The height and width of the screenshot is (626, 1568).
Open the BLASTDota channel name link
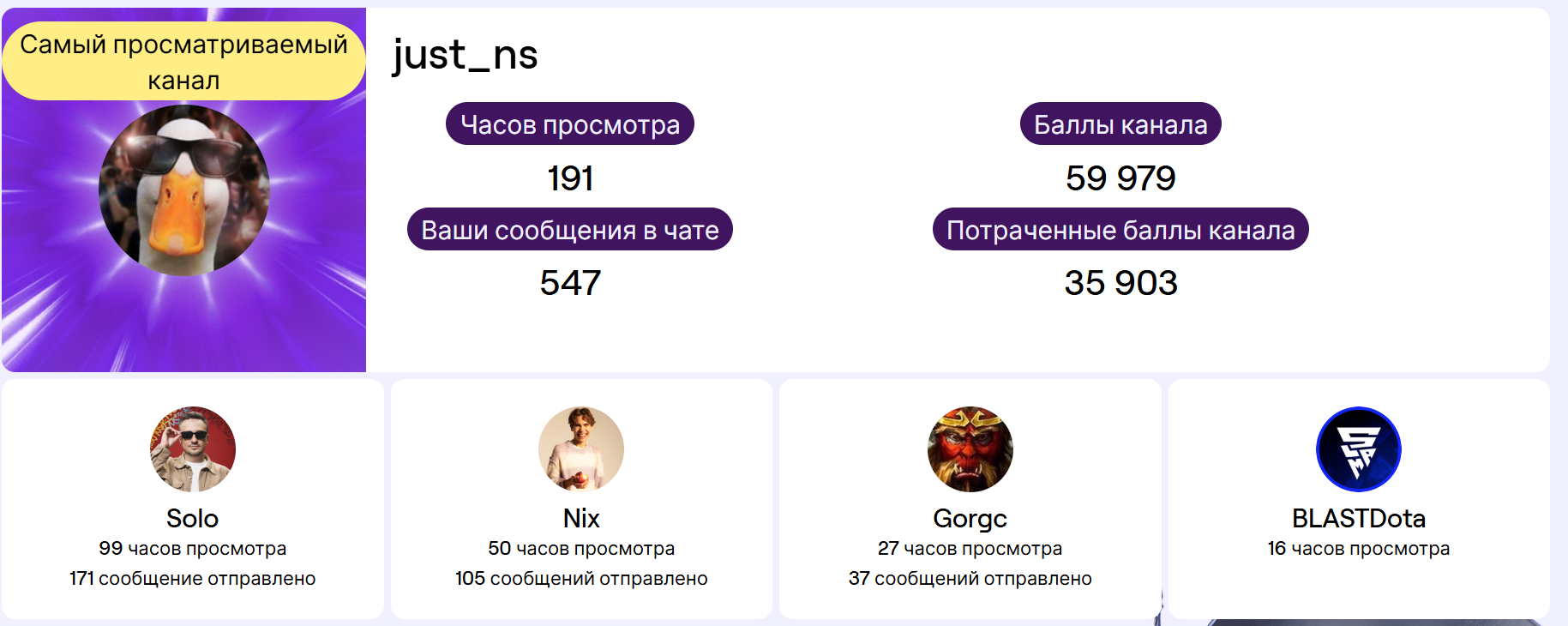1359,519
